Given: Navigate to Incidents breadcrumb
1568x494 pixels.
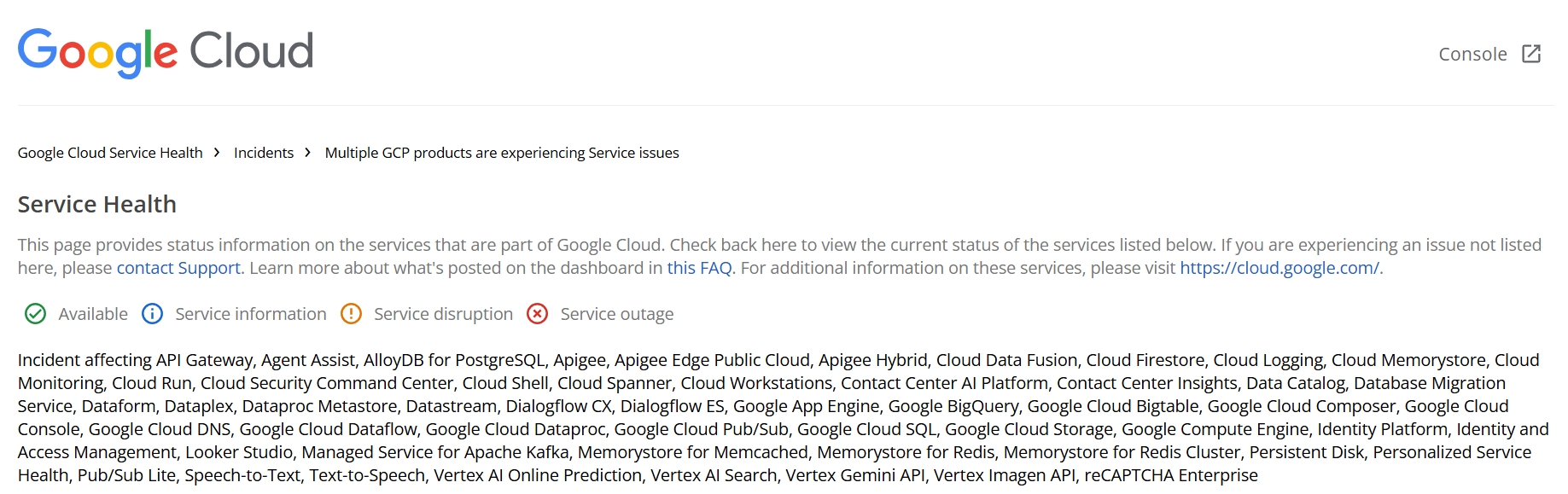Looking at the screenshot, I should (264, 153).
